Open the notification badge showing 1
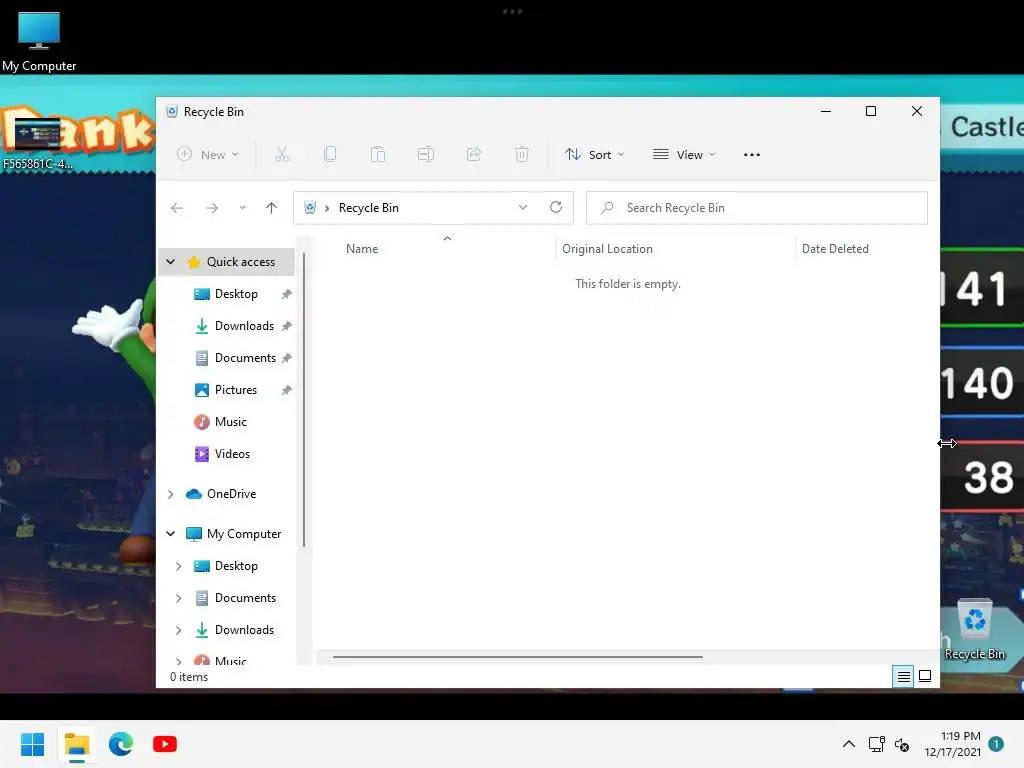Screen dimensions: 1024x768 [996, 744]
